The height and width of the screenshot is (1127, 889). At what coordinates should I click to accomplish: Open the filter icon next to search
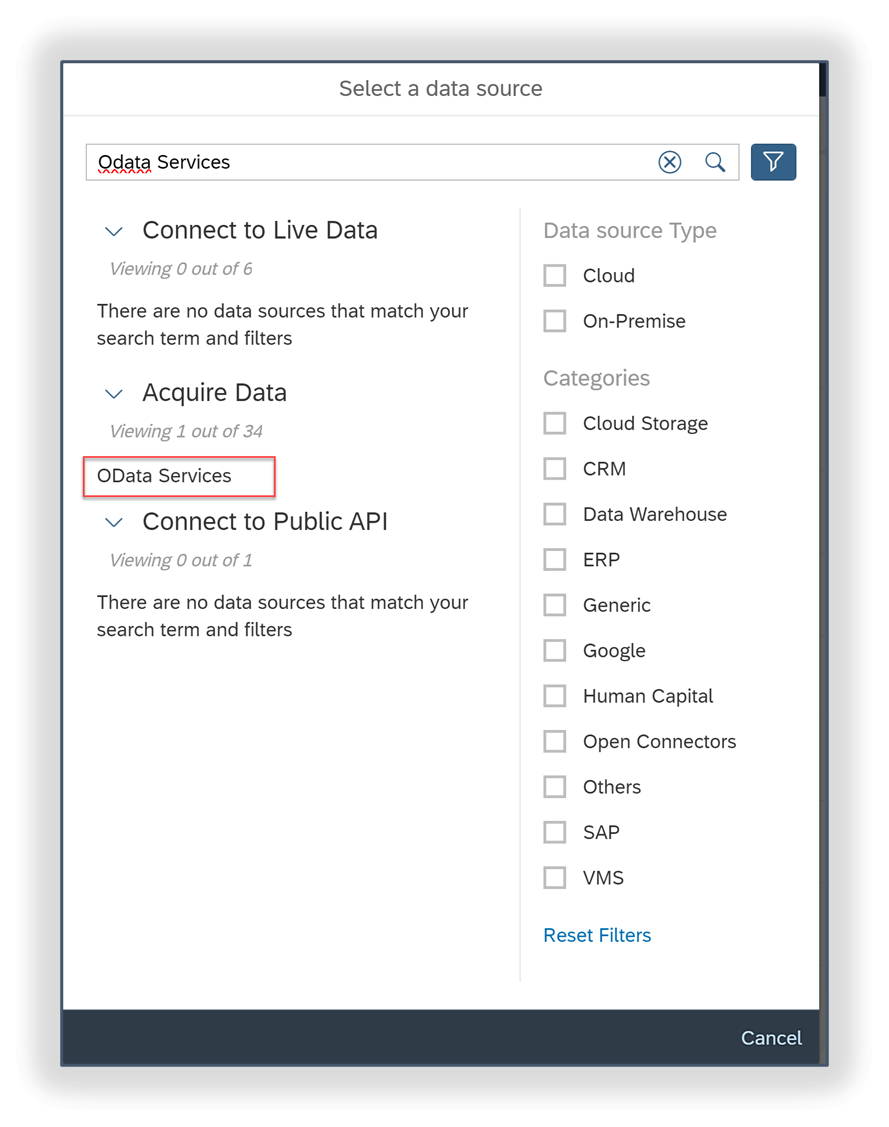tap(773, 161)
